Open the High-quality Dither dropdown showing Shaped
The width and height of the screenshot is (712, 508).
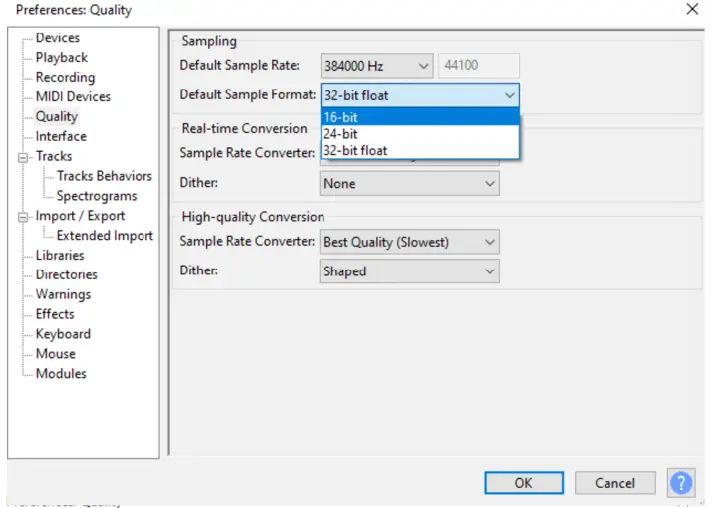point(409,271)
